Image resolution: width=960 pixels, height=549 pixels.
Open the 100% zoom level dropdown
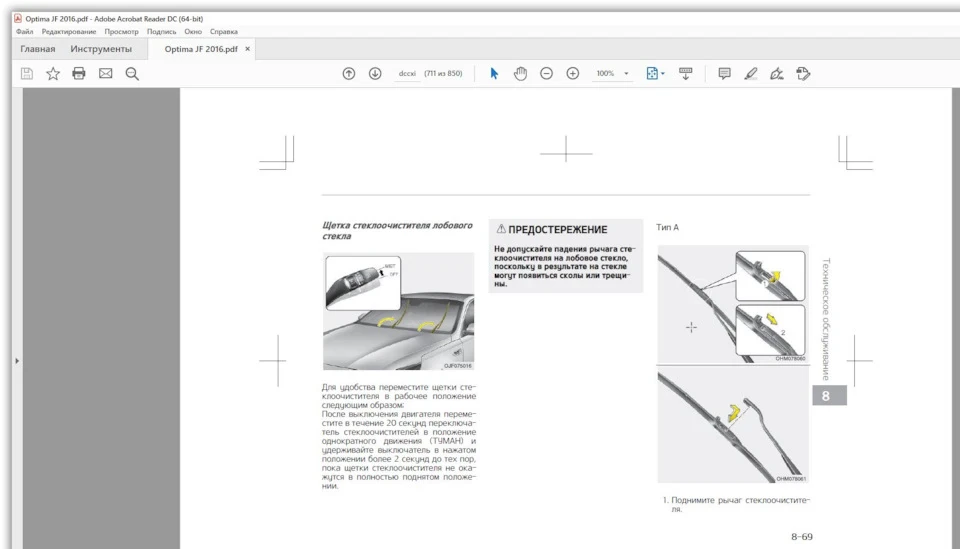pos(626,73)
